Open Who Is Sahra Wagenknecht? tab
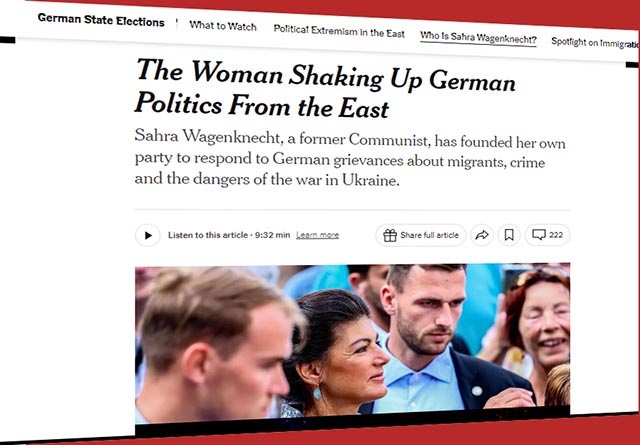640x445 pixels. pos(478,38)
